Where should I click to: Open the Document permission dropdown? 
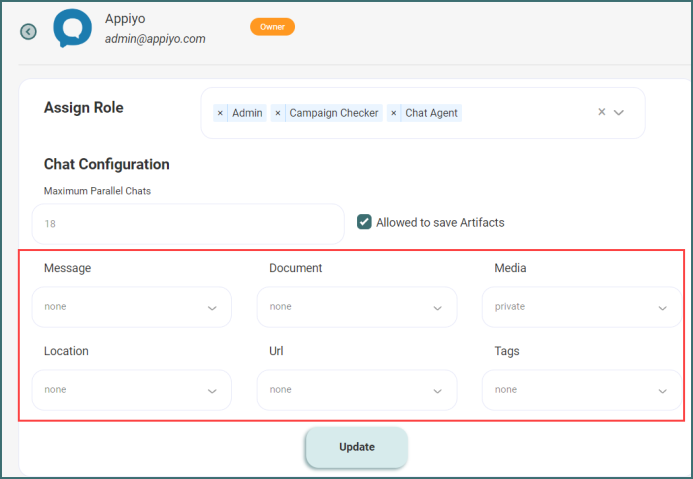pos(356,307)
